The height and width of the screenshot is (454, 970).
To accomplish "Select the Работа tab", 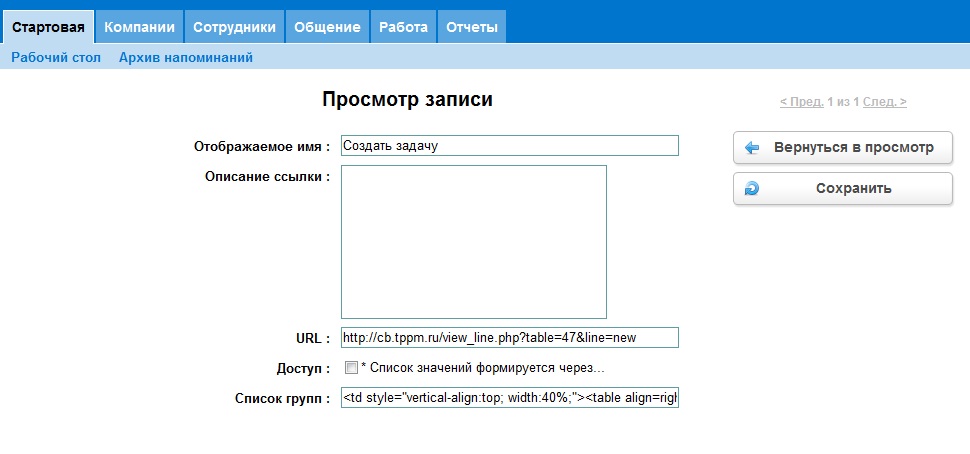I will coord(403,27).
